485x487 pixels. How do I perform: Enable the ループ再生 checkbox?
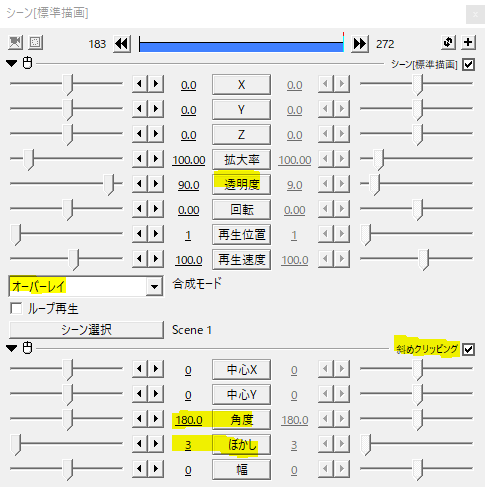[16, 308]
